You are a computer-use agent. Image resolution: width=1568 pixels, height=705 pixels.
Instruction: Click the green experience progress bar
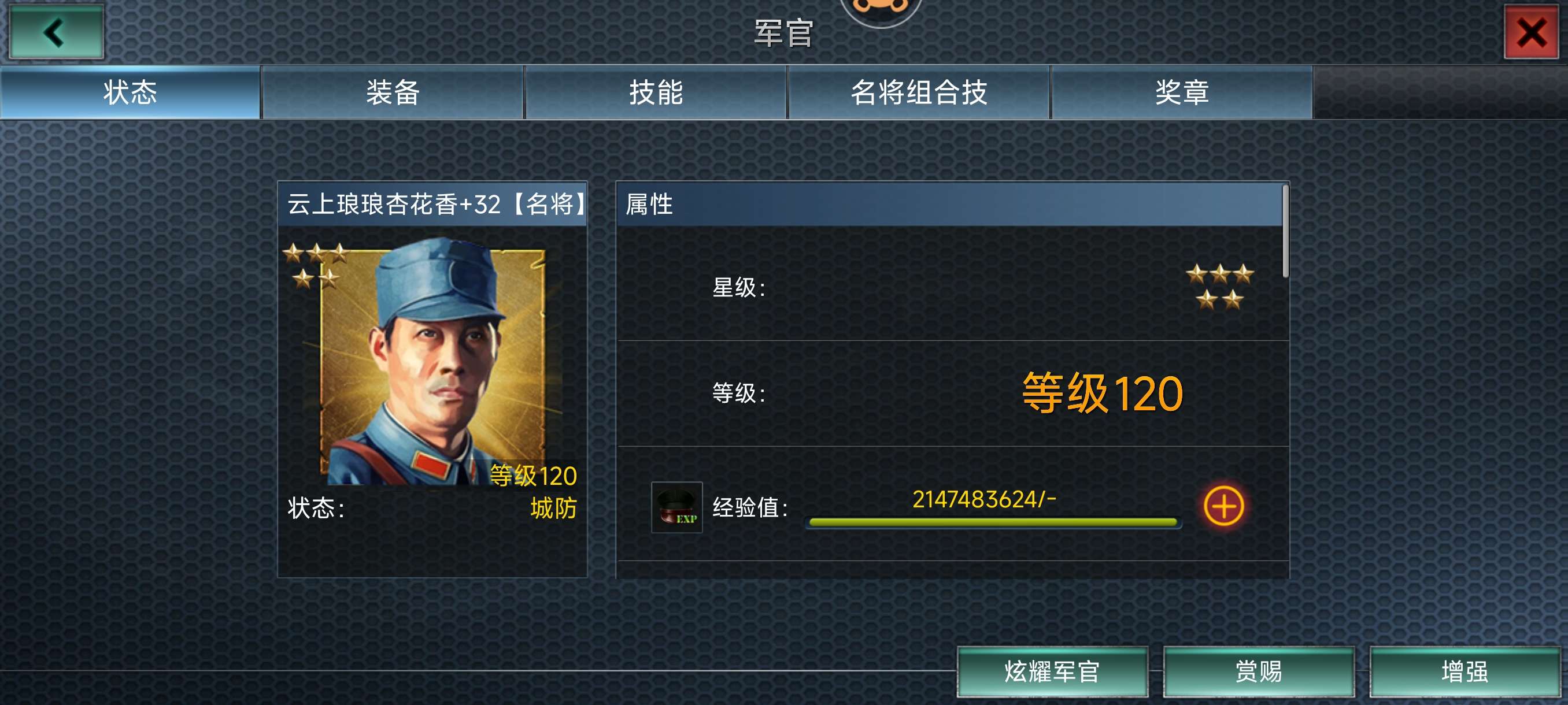click(x=993, y=522)
